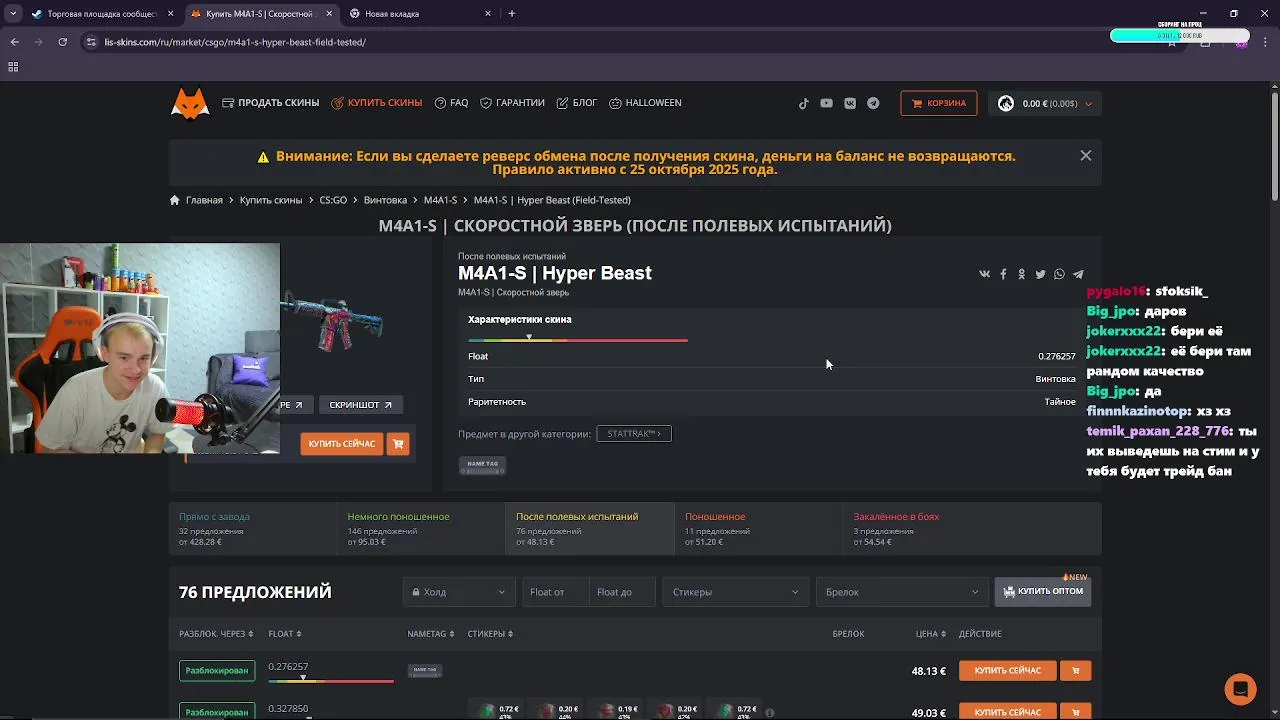Sort offers by Float column

[x=285, y=634]
